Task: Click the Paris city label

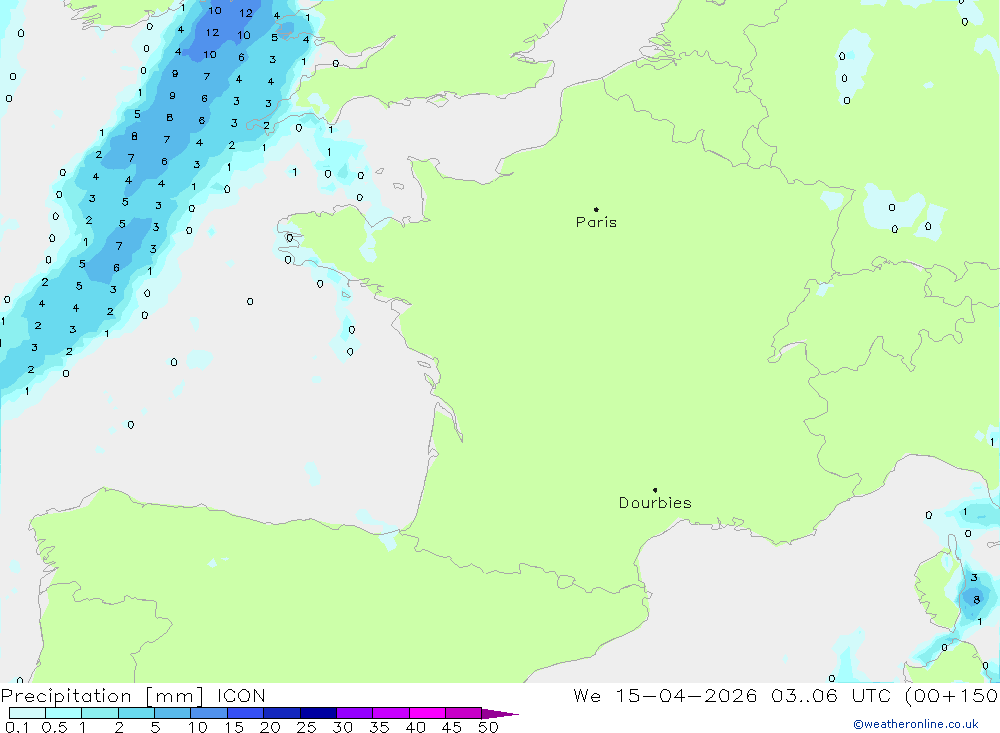Action: coord(596,222)
